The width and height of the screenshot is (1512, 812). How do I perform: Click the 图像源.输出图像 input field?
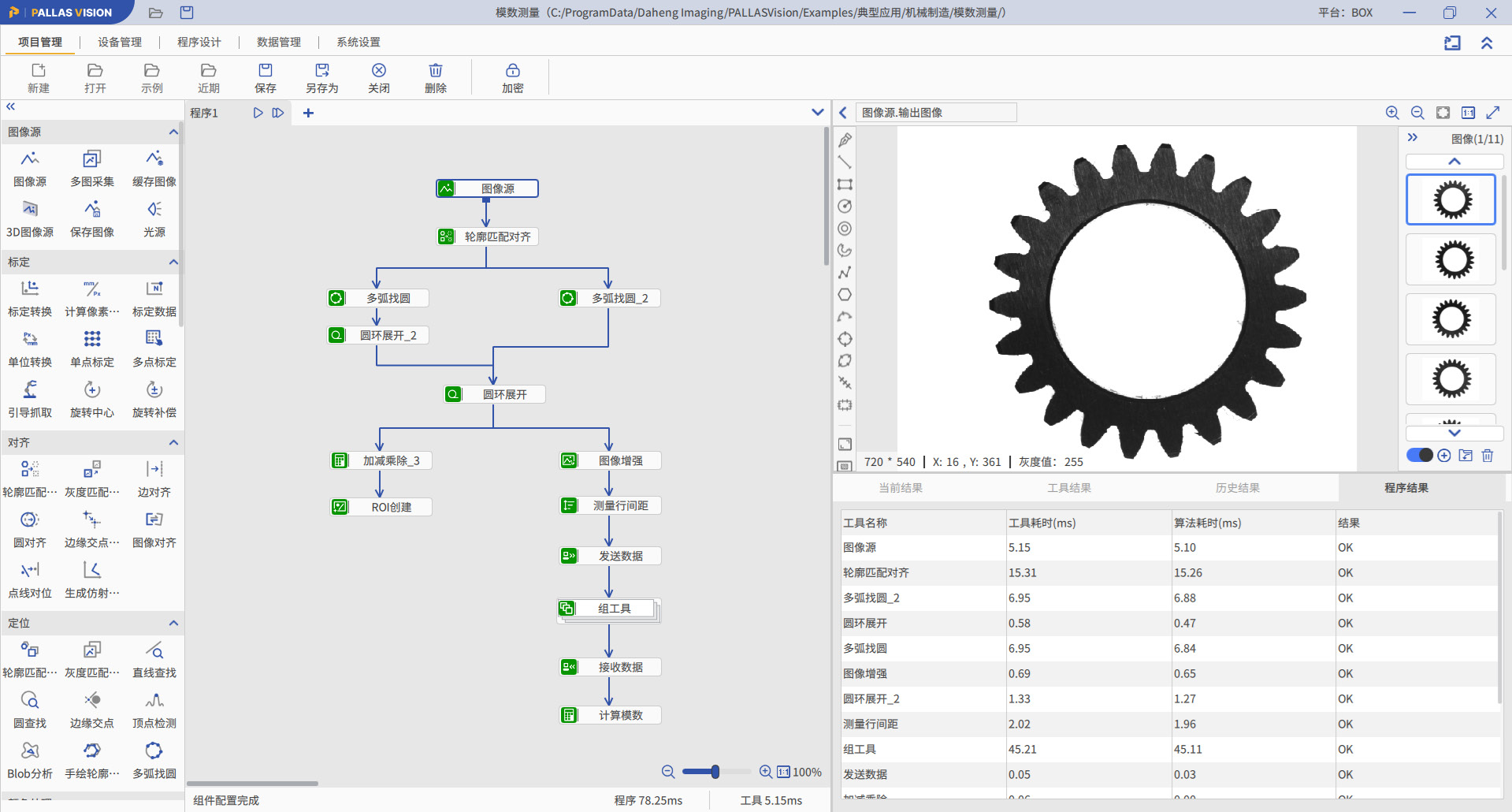click(x=936, y=113)
